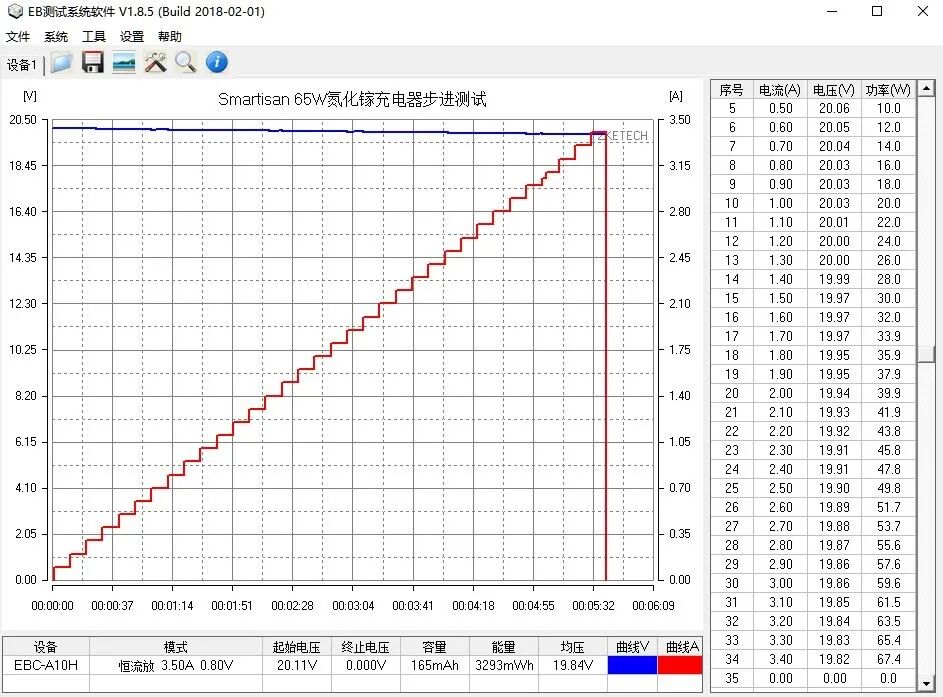The width and height of the screenshot is (943, 697).
Task: Select the EBC-A10H device cell
Action: point(46,665)
